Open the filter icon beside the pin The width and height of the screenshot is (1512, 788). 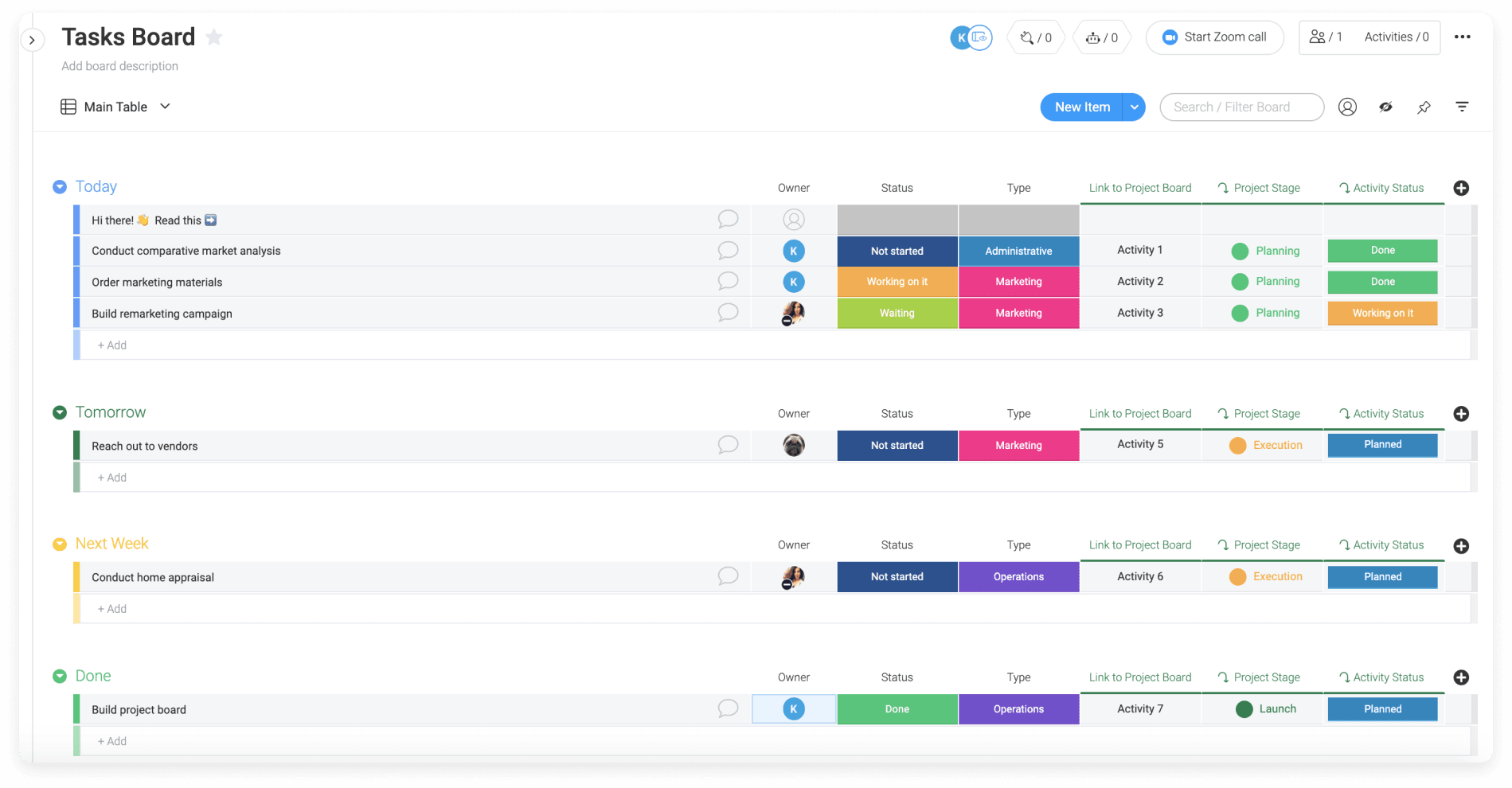1462,107
